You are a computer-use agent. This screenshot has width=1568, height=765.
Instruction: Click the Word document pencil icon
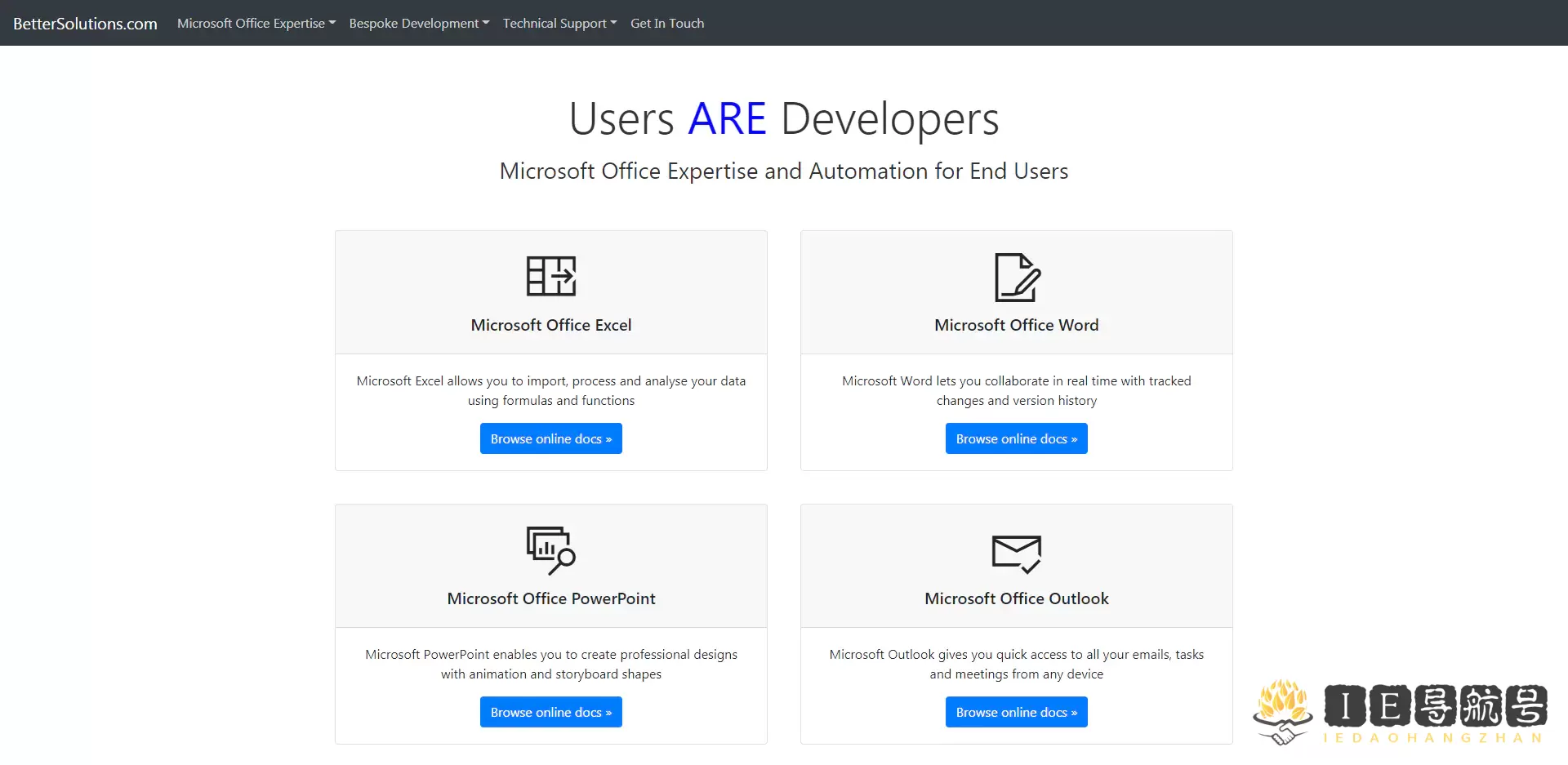click(1017, 278)
